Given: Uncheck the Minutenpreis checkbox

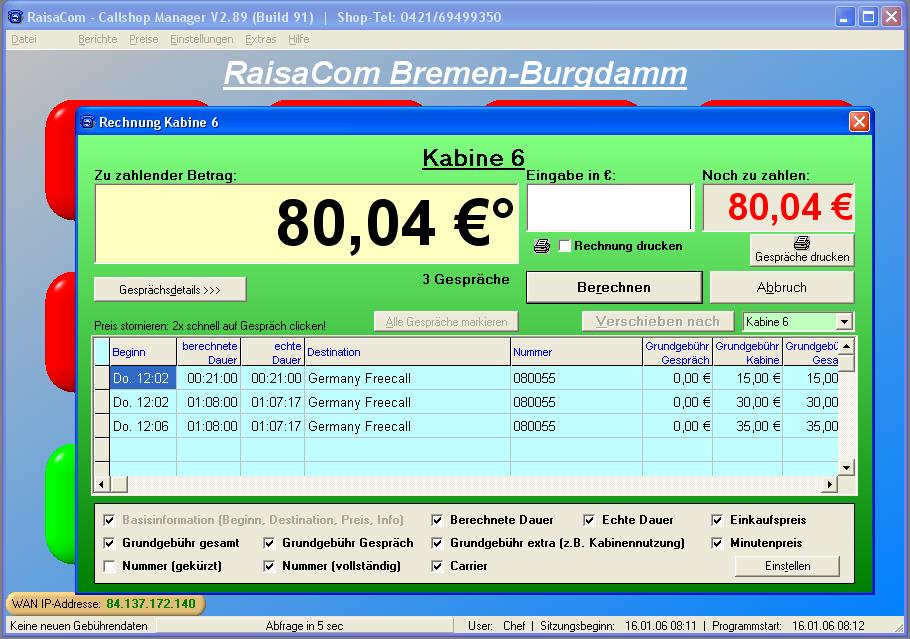Looking at the screenshot, I should [717, 543].
